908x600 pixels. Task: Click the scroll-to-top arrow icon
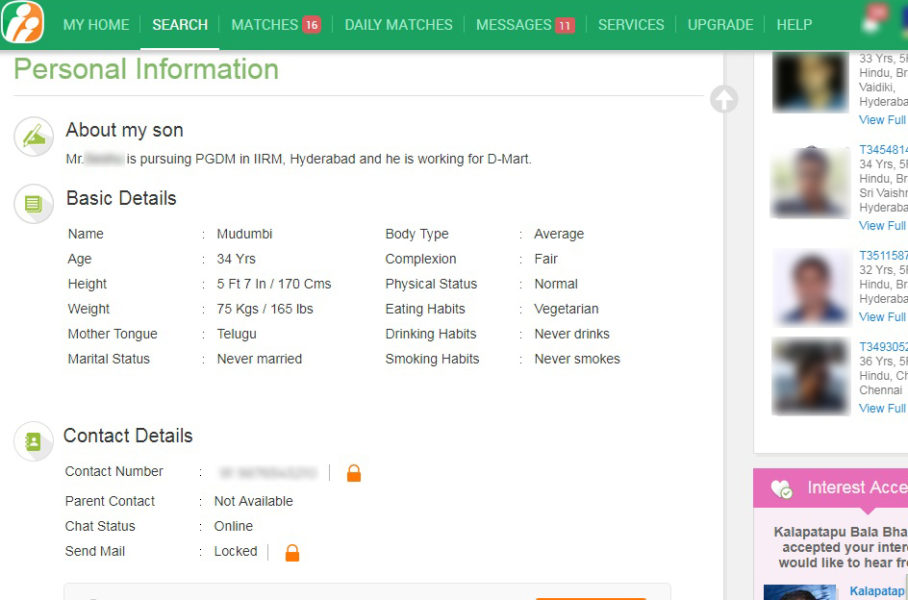pos(724,99)
